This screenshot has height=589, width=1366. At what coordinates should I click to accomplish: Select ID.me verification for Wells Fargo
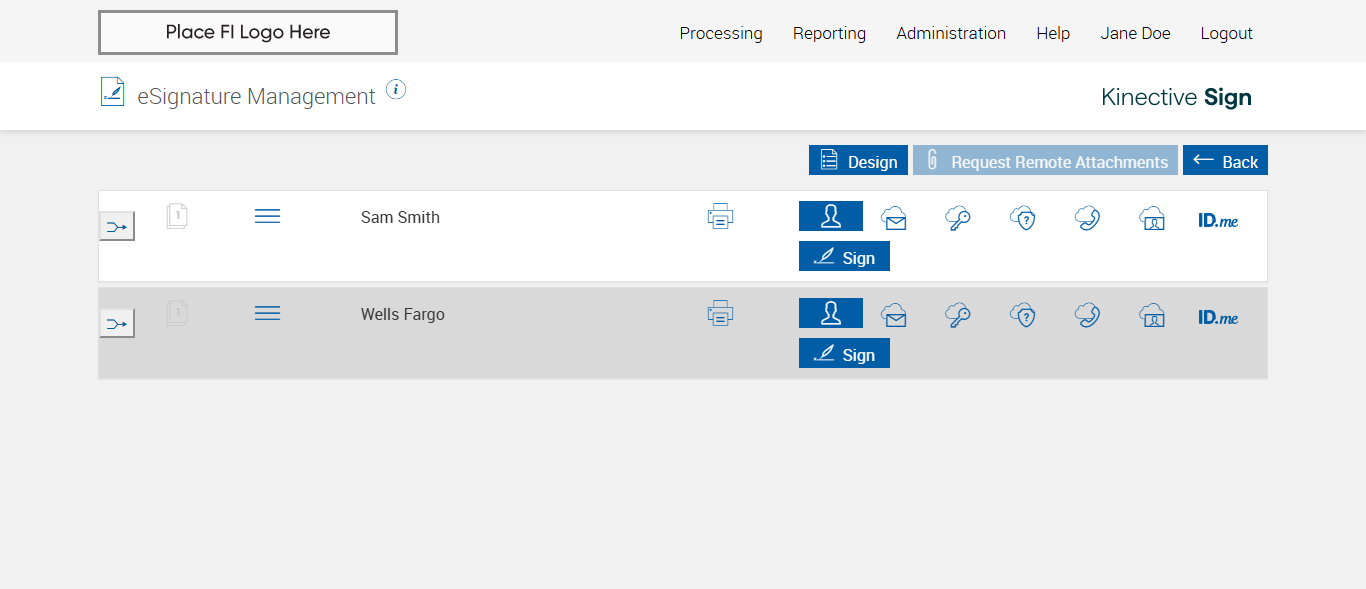1218,317
